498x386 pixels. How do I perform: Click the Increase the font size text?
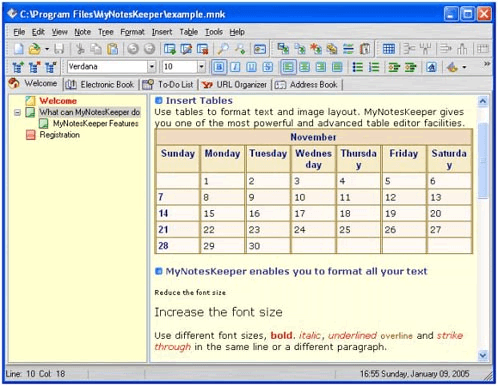point(218,312)
